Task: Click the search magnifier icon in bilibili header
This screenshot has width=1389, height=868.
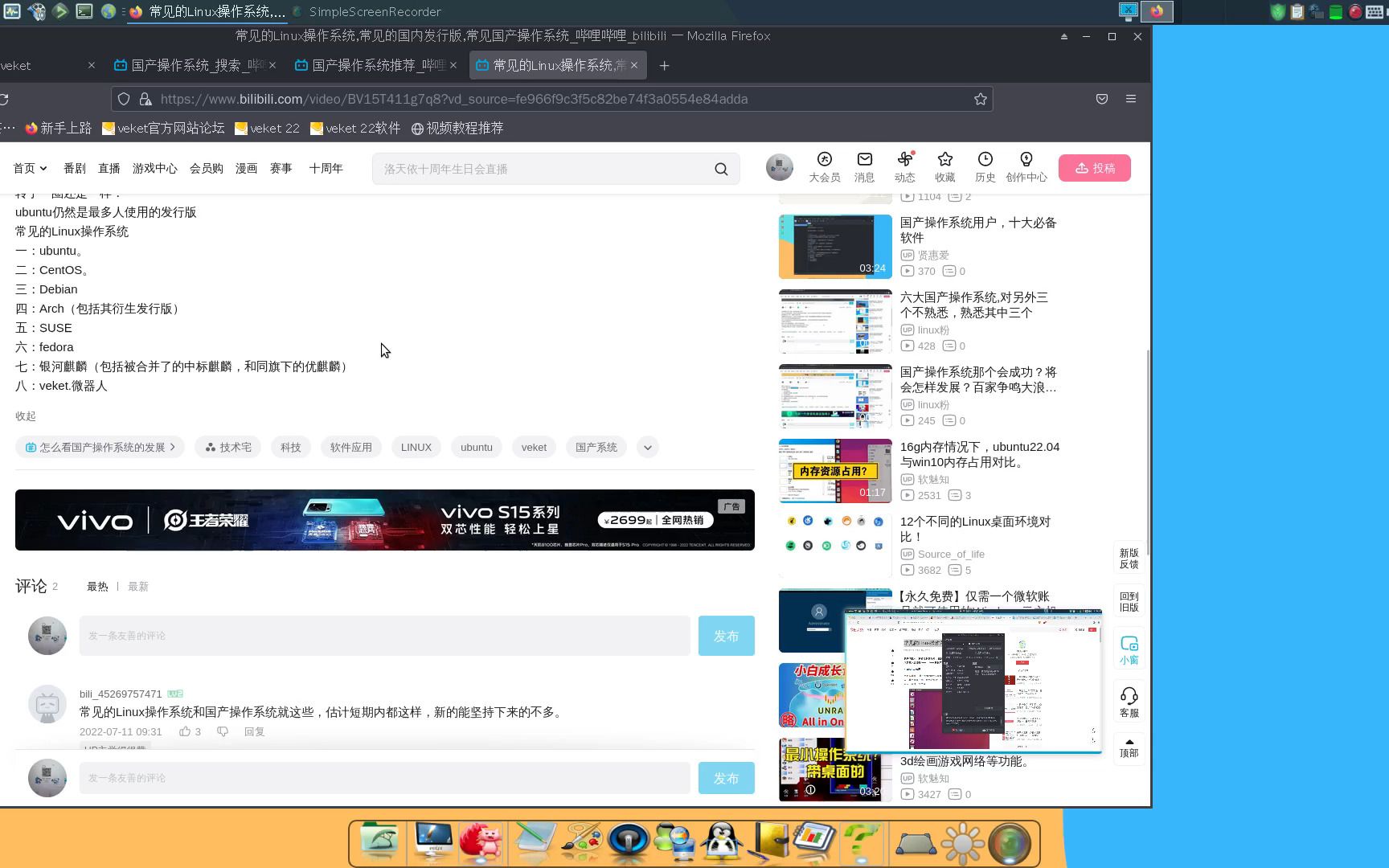Action: click(721, 169)
